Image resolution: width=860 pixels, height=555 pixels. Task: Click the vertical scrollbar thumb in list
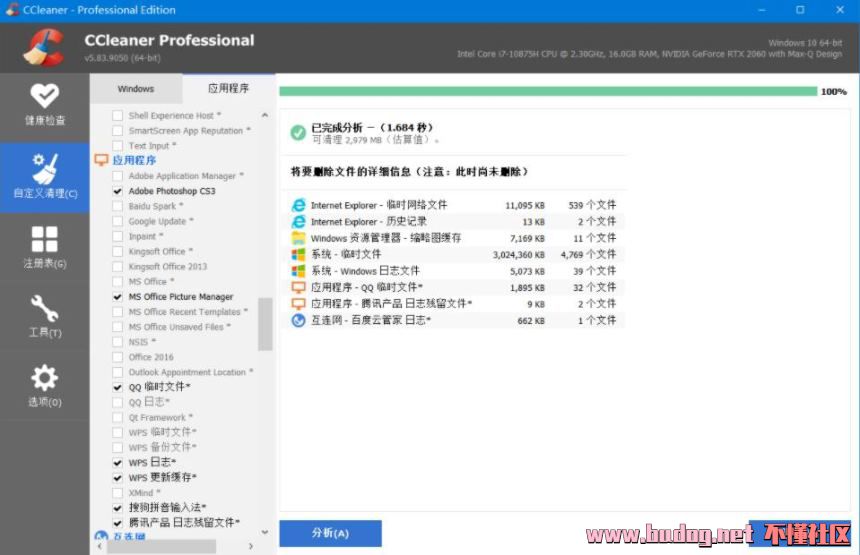pos(265,324)
